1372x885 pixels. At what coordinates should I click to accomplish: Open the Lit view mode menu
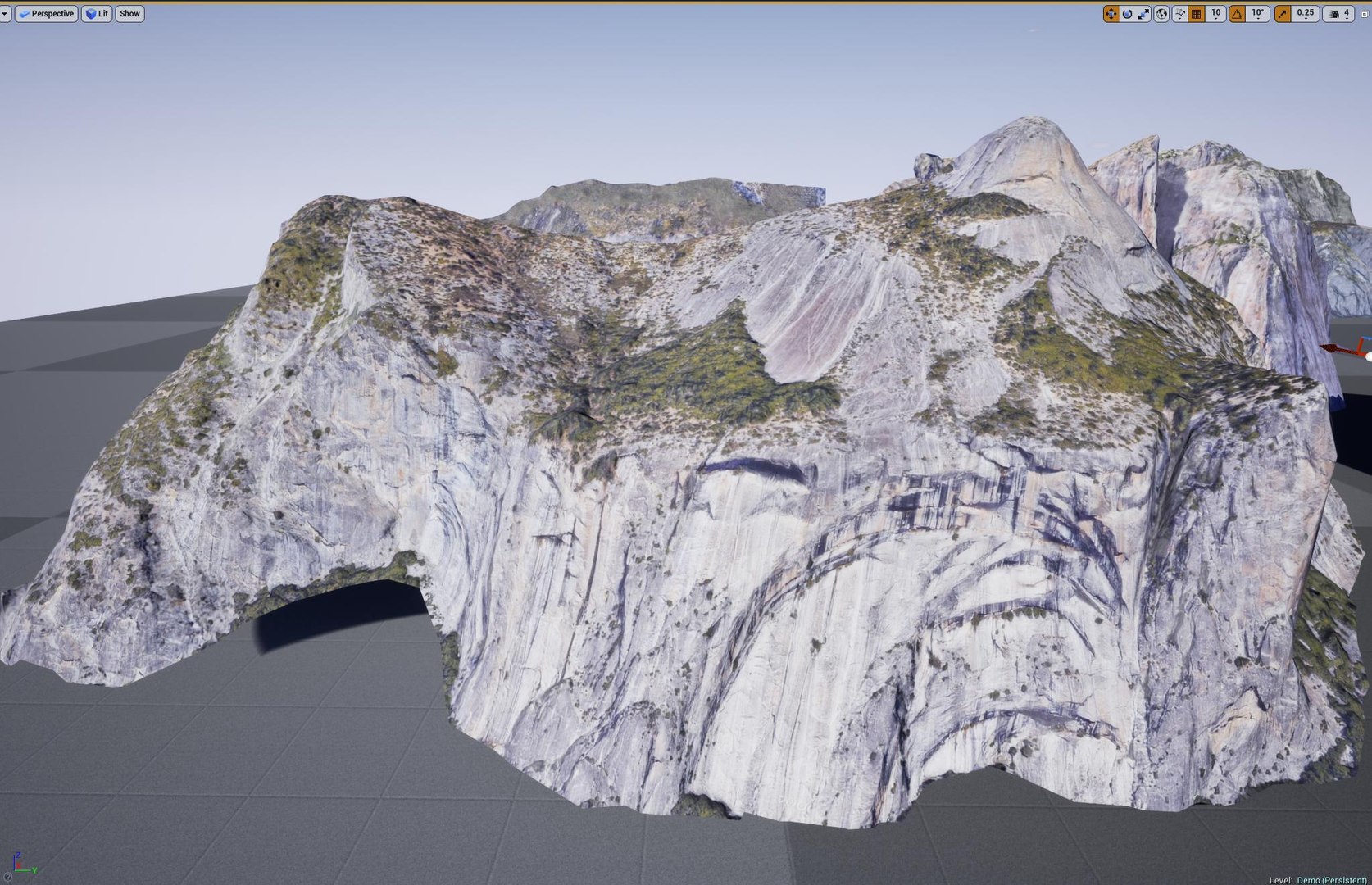pos(97,14)
